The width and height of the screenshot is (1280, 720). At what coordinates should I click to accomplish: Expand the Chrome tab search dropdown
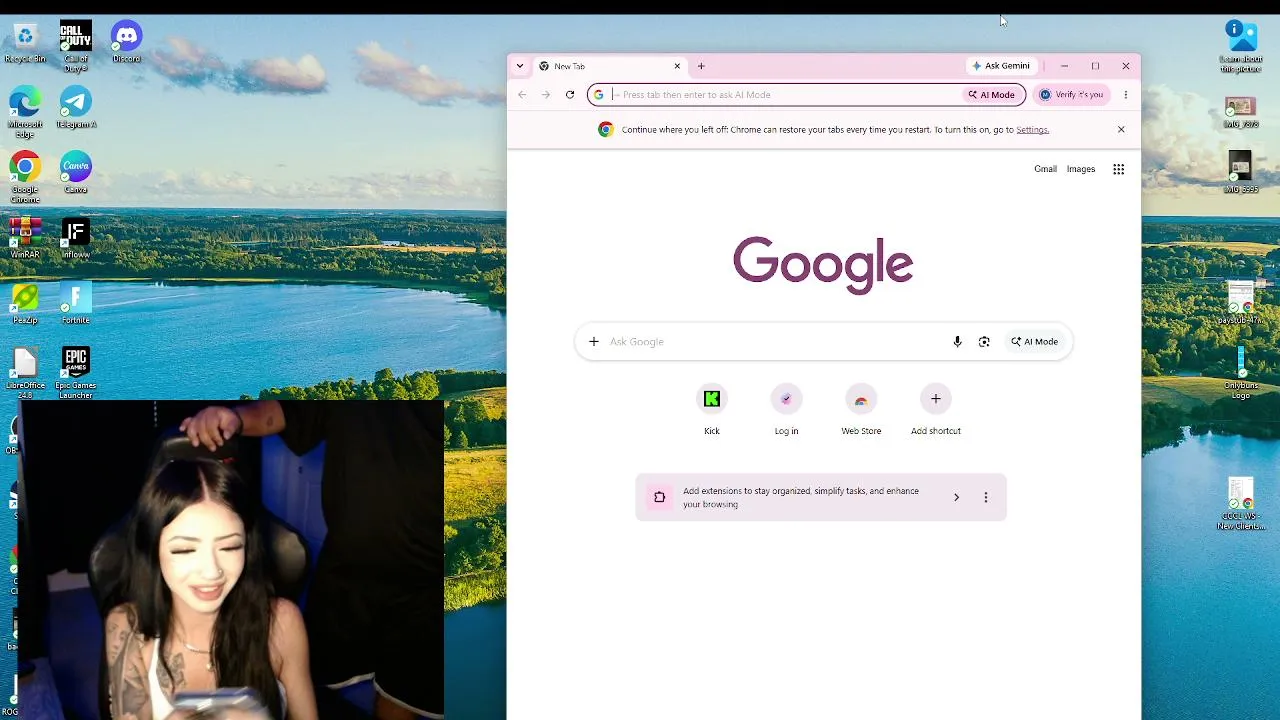tap(520, 66)
